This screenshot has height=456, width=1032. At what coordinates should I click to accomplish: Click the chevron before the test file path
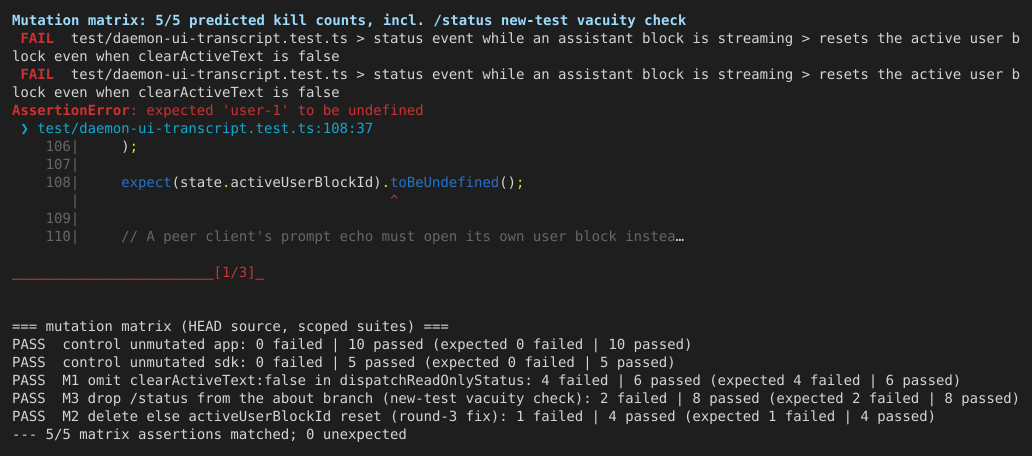coord(25,128)
